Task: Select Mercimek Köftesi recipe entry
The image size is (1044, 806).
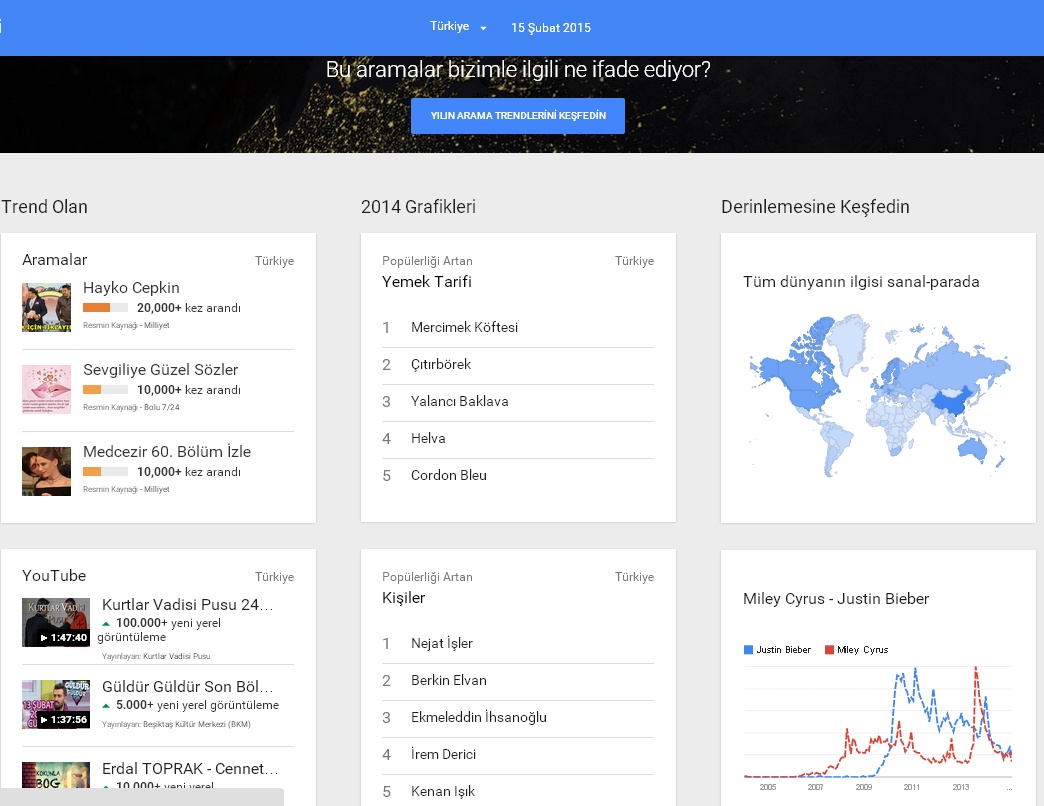Action: 464,327
